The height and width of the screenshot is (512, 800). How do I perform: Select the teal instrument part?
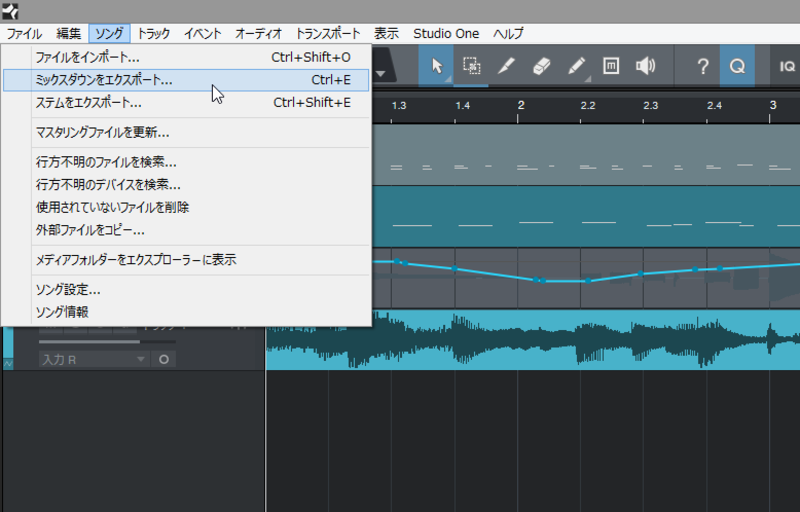click(586, 217)
